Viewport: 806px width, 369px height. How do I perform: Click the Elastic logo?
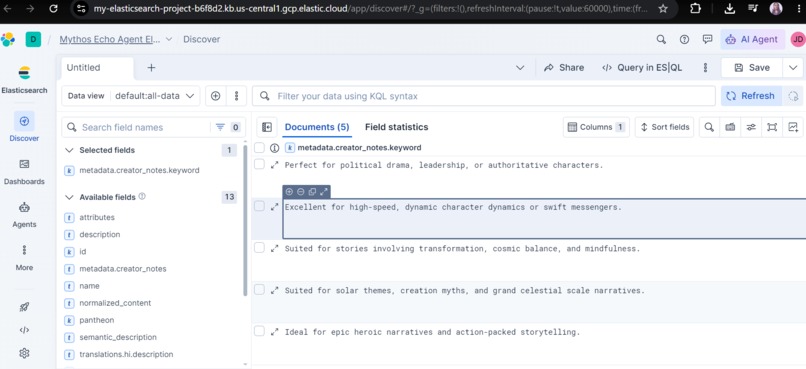tap(8, 40)
